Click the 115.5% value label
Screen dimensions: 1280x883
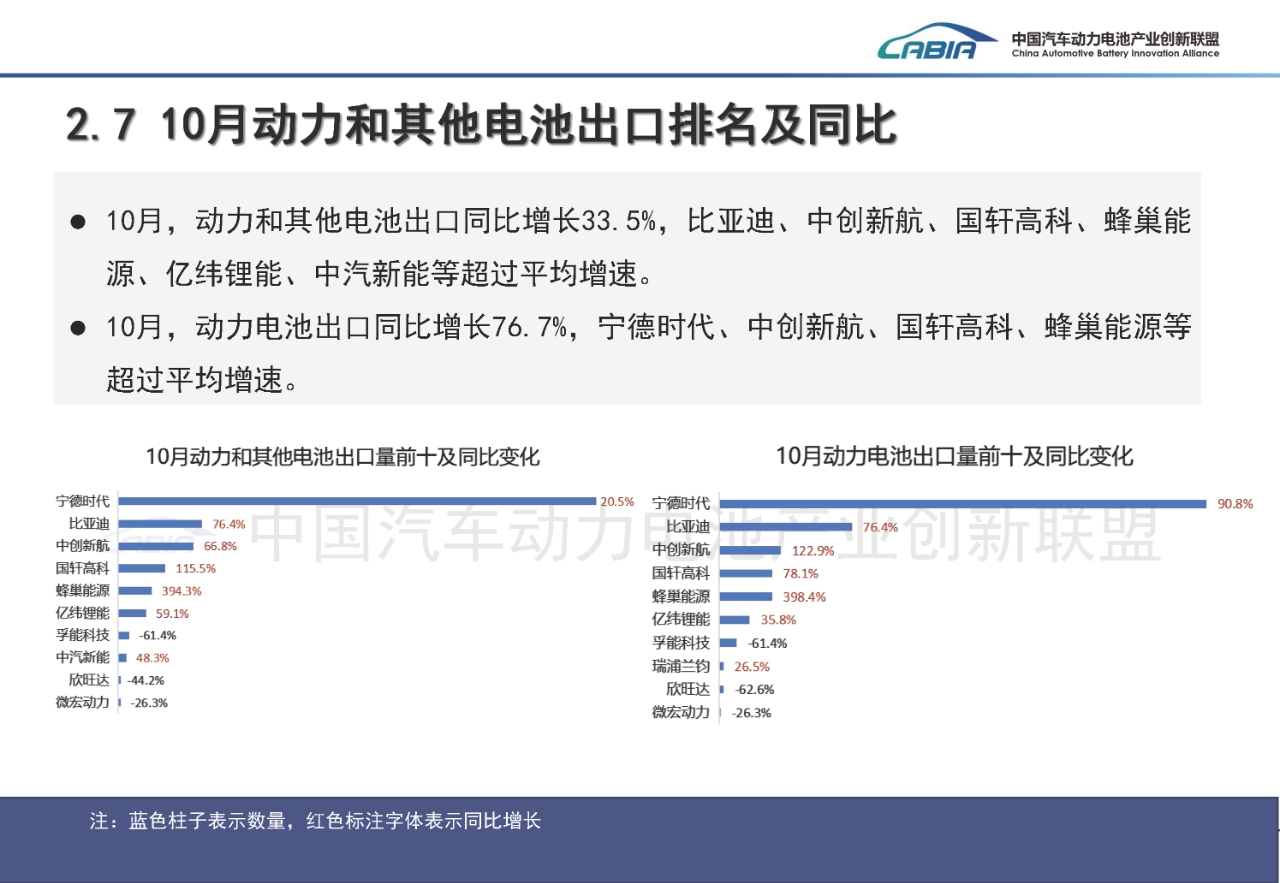(195, 568)
